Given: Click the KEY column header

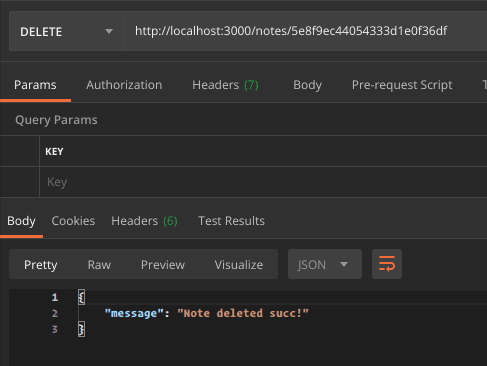Looking at the screenshot, I should pyautogui.click(x=54, y=152).
